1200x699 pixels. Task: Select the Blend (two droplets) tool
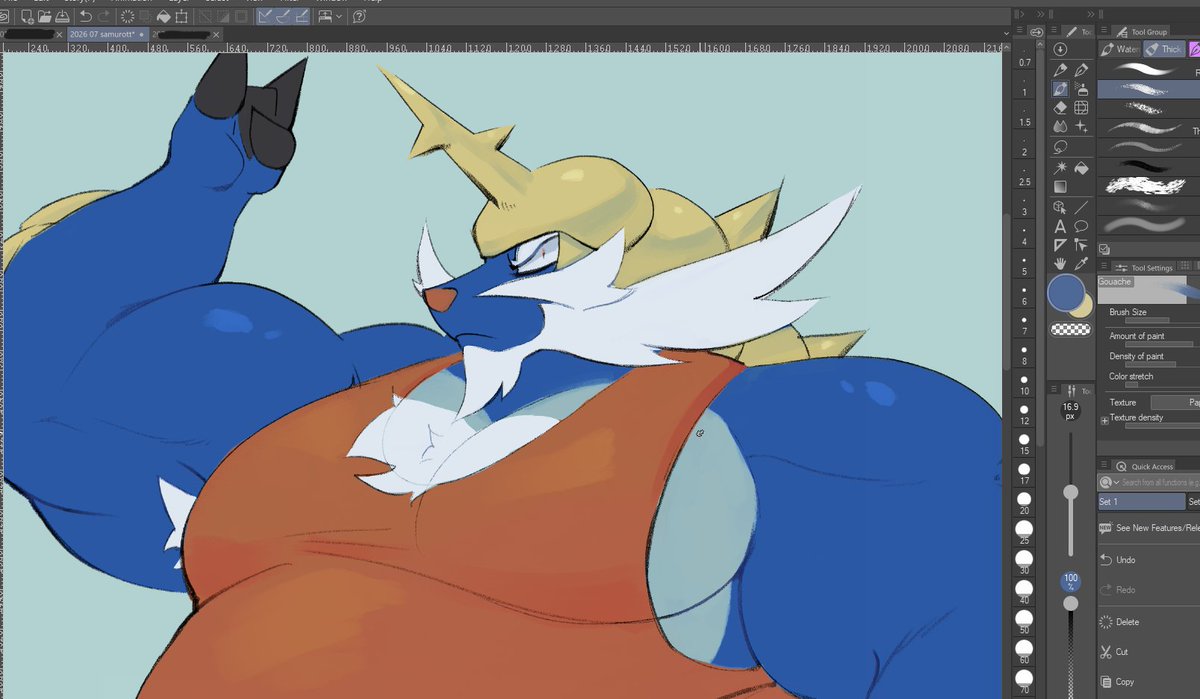(1060, 127)
